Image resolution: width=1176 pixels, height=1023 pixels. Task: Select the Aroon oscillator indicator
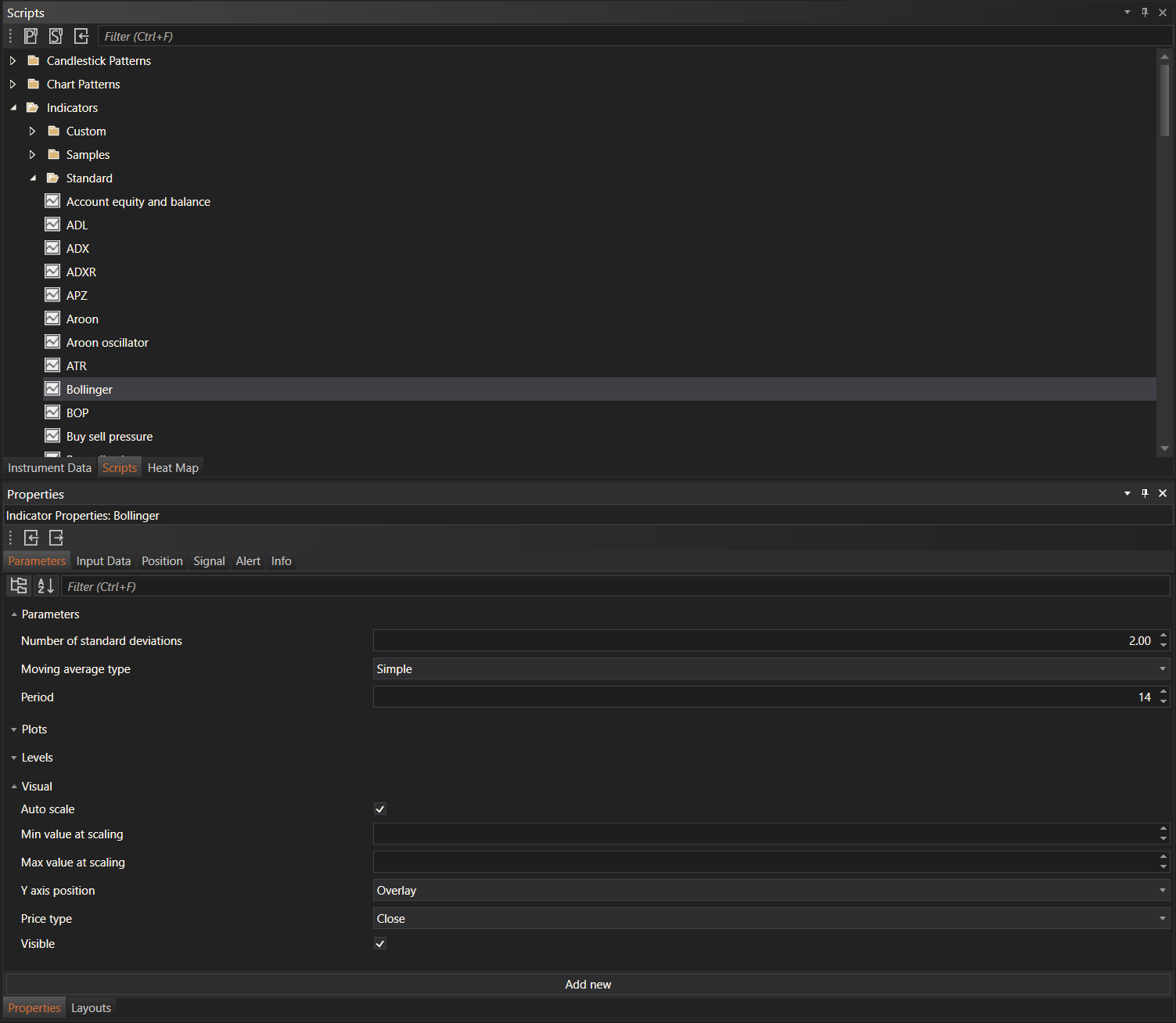tap(107, 343)
